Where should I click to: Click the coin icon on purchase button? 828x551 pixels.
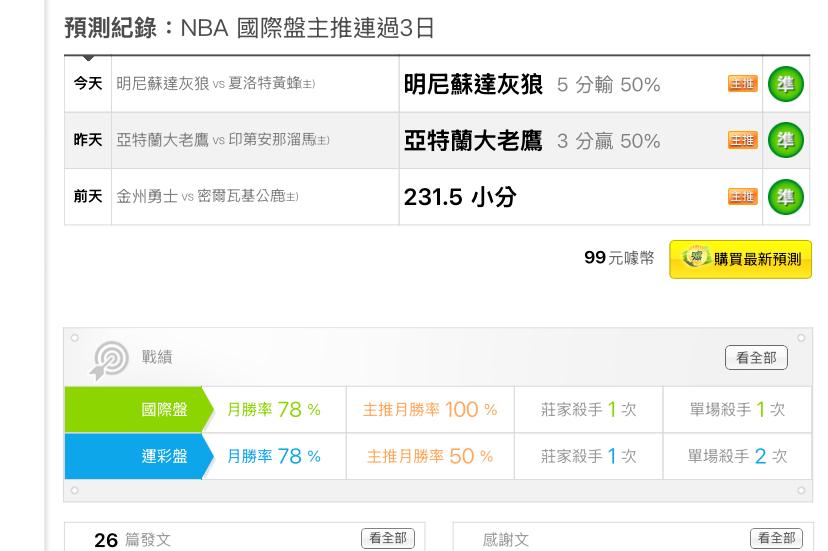coord(695,258)
